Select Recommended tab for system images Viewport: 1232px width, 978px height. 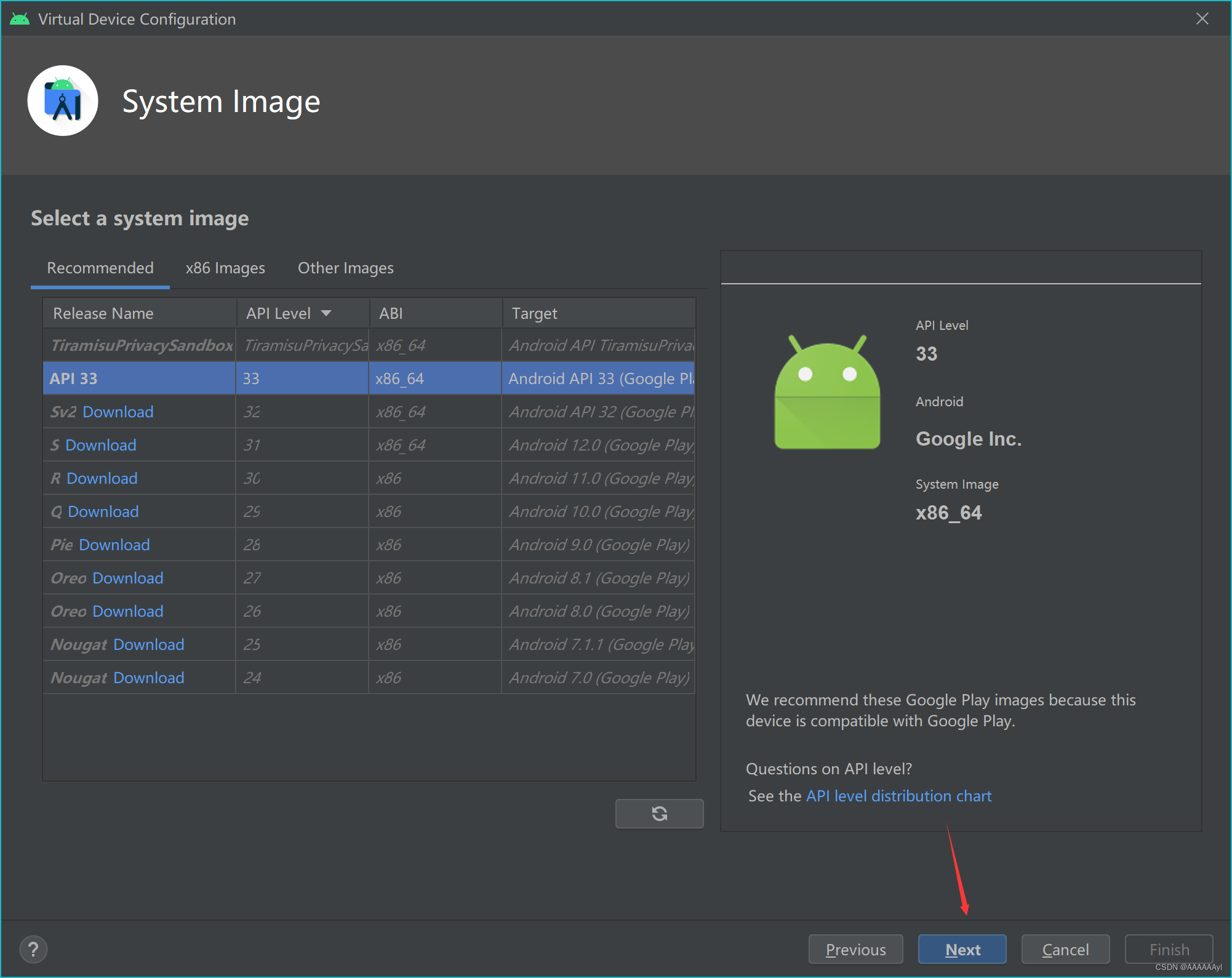[x=101, y=268]
